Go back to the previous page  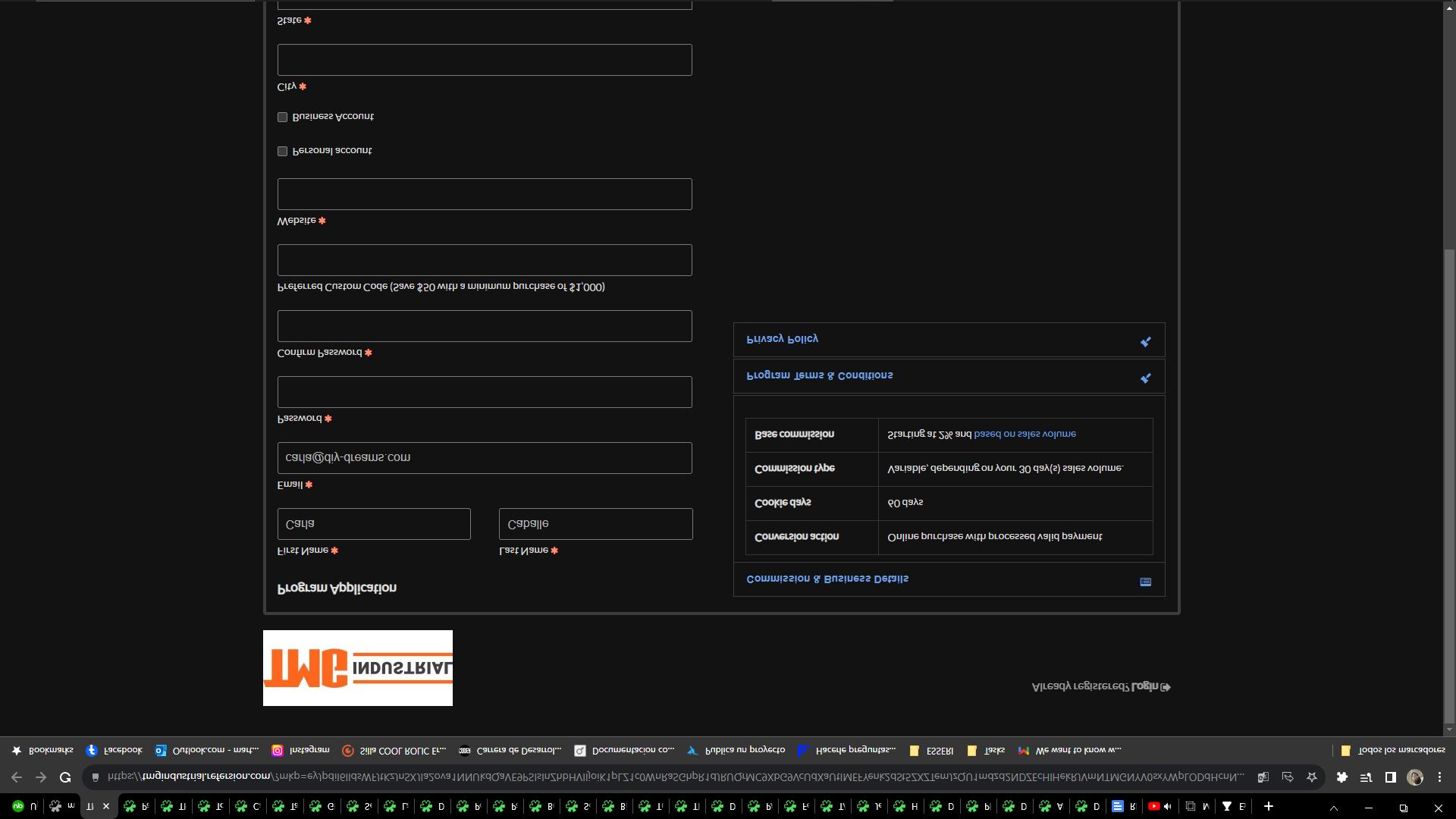pyautogui.click(x=17, y=777)
